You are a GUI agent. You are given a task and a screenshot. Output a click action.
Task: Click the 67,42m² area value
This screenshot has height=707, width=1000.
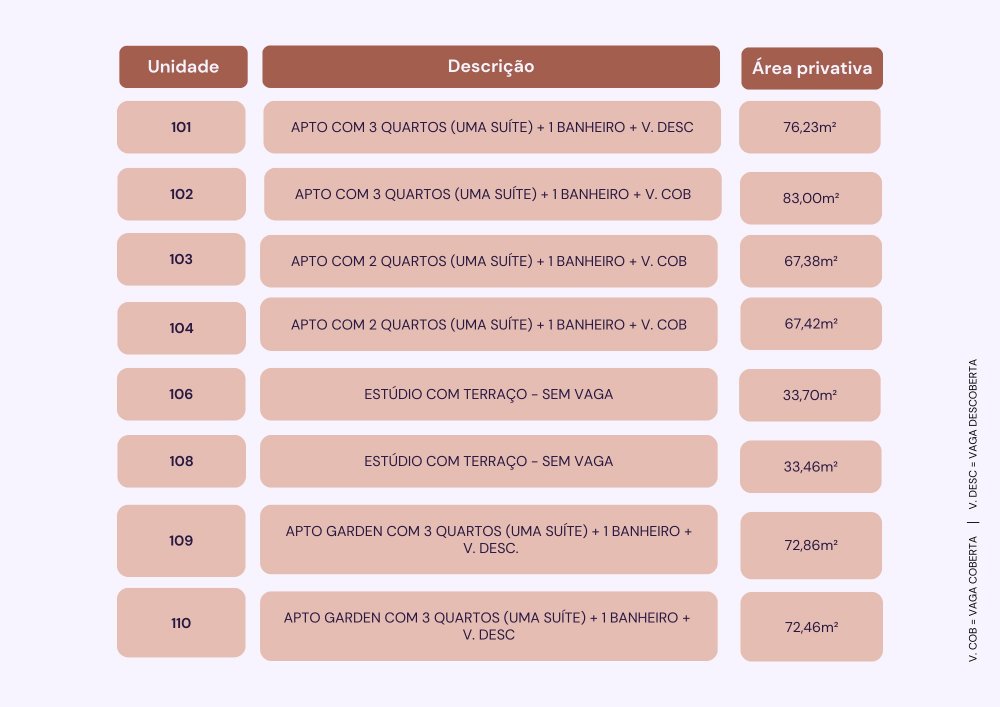tap(810, 324)
